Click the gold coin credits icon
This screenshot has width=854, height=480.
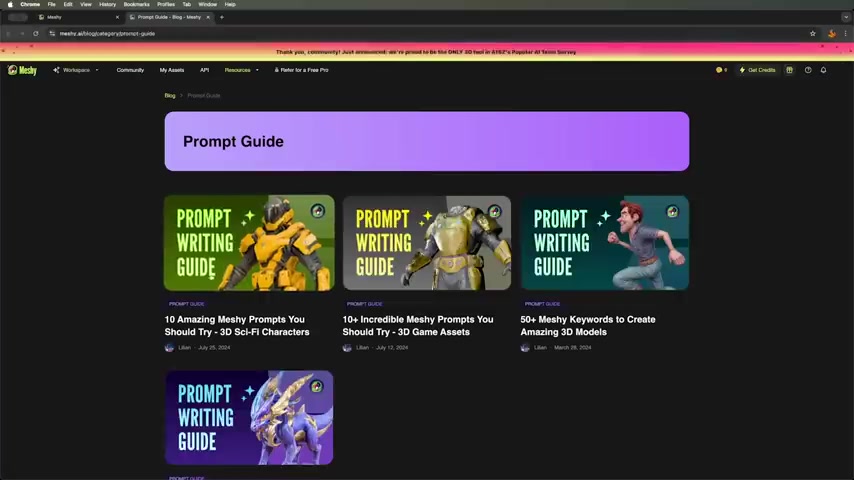coord(719,70)
